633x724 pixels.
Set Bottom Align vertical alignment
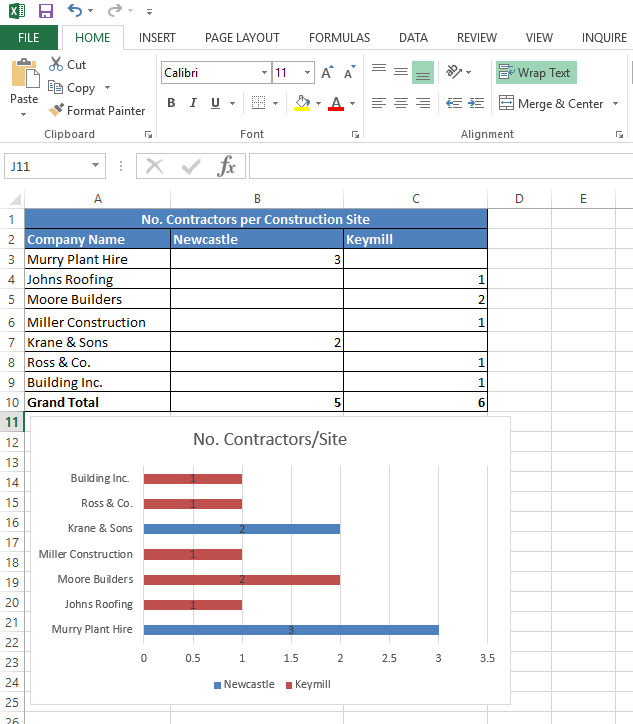pyautogui.click(x=423, y=72)
